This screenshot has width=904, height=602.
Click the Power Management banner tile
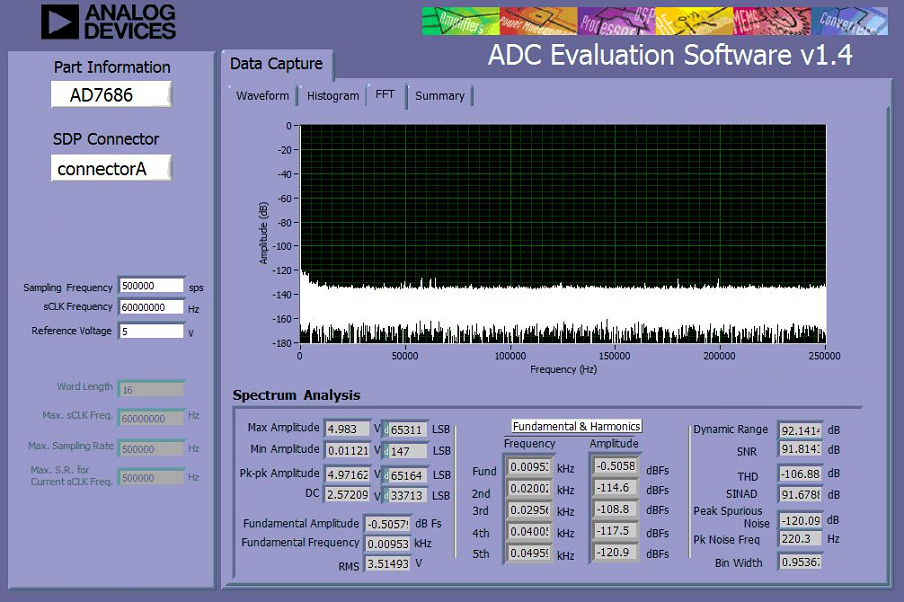click(538, 21)
